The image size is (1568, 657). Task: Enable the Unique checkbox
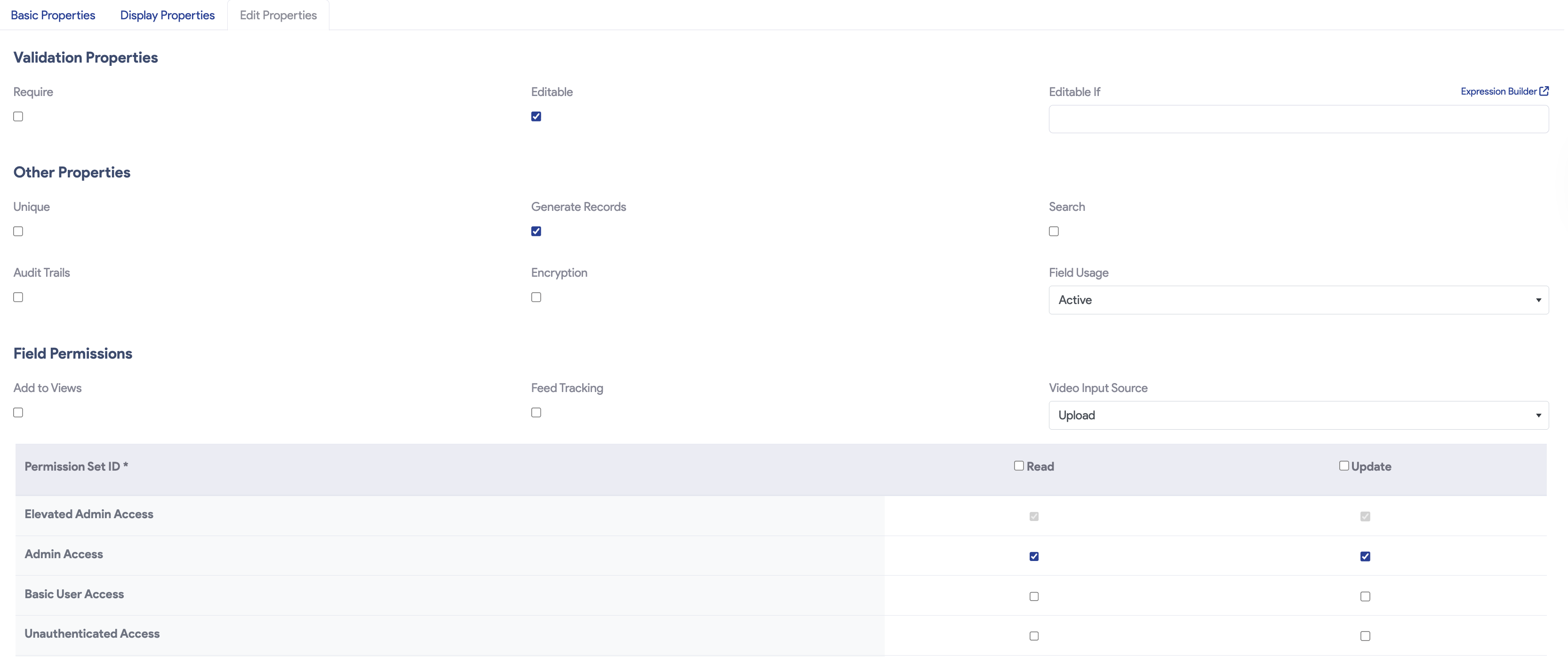[18, 231]
